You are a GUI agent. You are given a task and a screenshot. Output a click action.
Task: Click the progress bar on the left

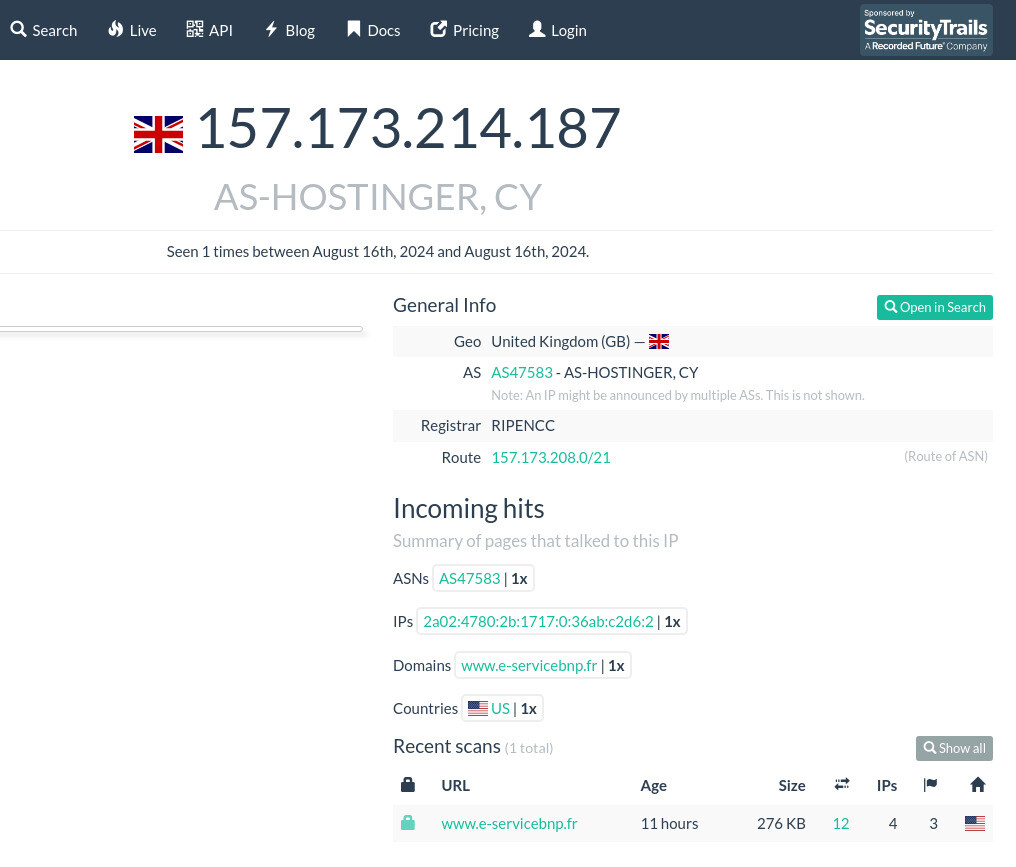click(x=181, y=329)
